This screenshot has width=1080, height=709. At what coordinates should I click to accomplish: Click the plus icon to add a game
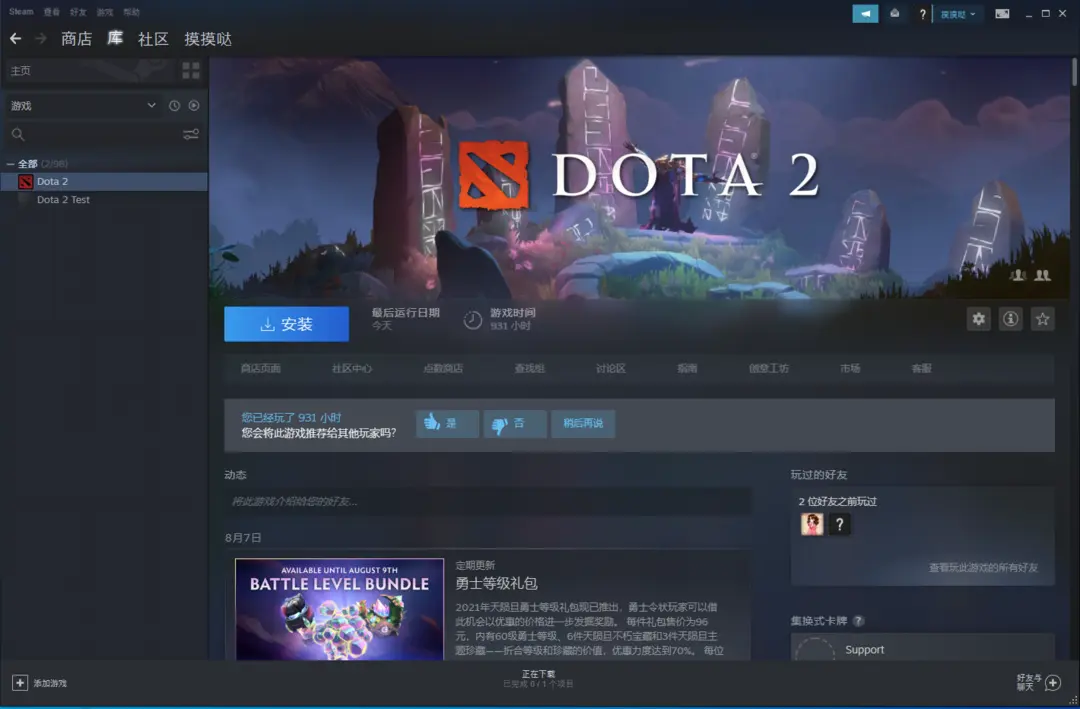[x=20, y=683]
